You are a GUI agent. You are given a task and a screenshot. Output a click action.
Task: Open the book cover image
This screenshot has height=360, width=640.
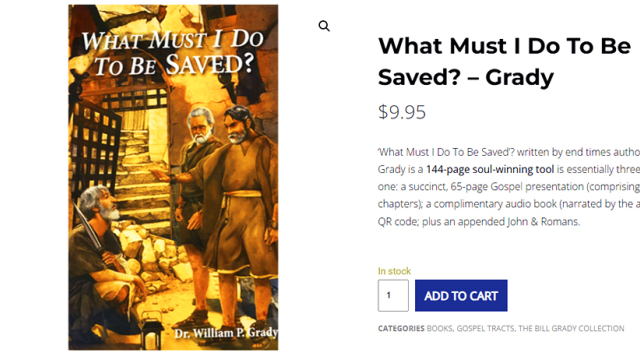(173, 177)
